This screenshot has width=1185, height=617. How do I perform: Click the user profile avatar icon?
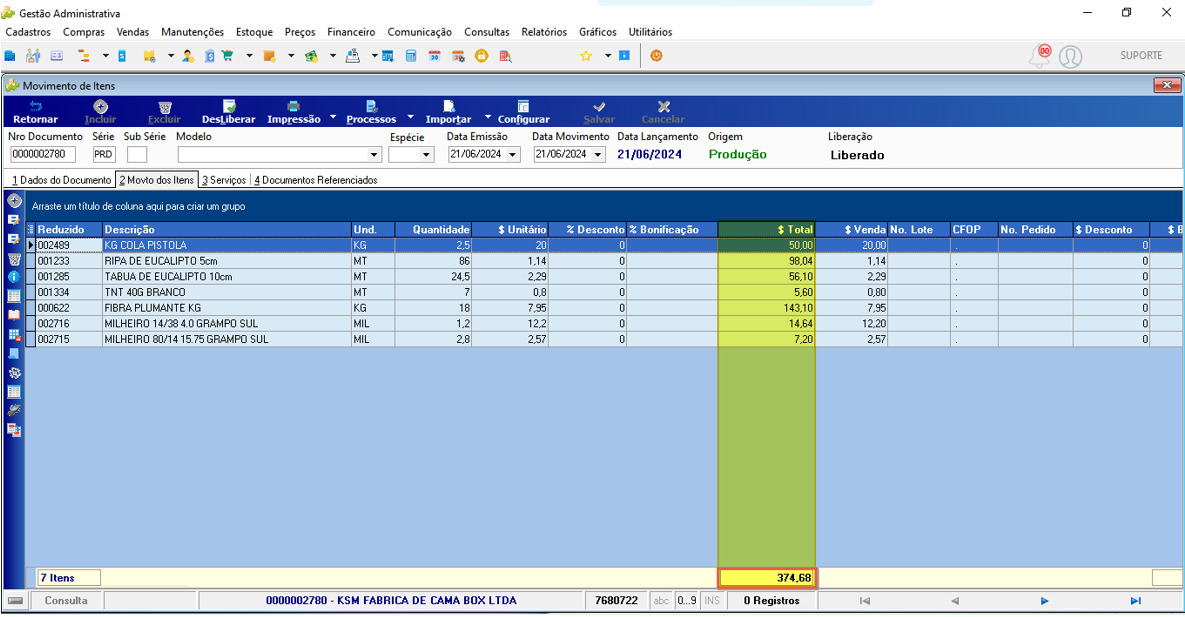pos(1070,57)
